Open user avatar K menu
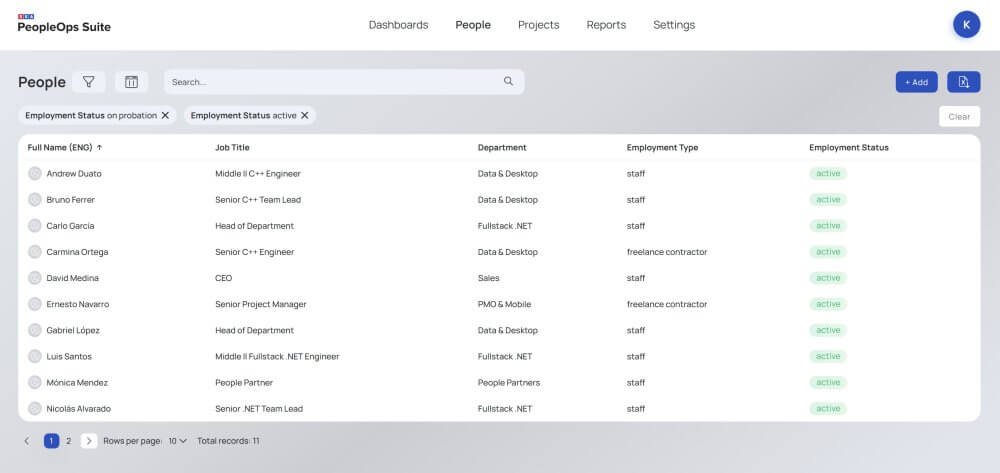Viewport: 1000px width, 473px height. [x=966, y=25]
